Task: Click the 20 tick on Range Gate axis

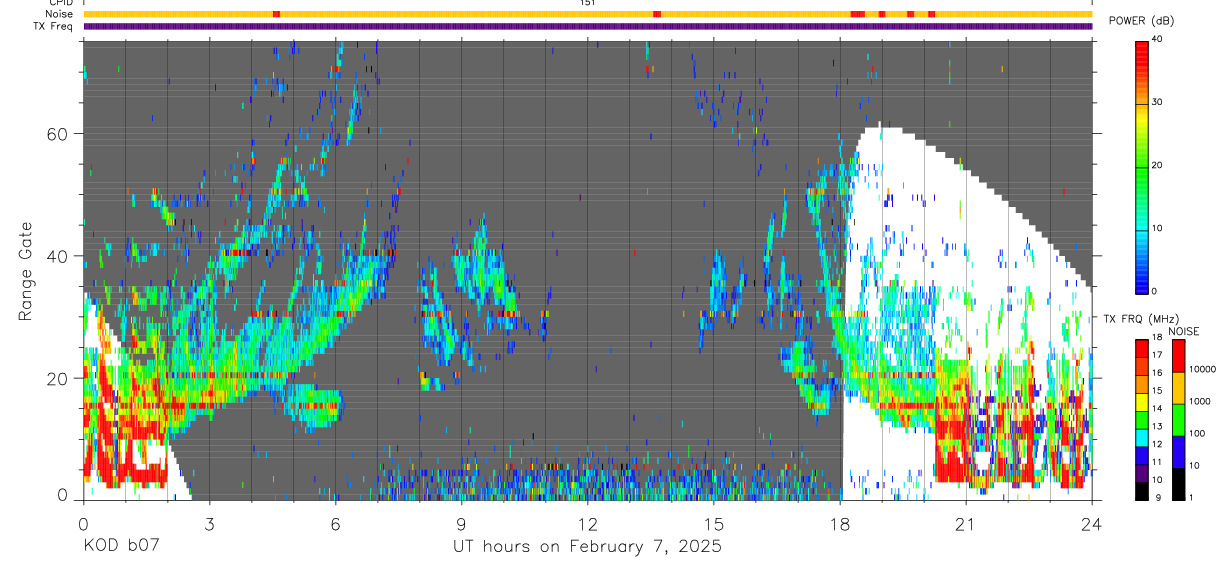Action: pos(57,378)
